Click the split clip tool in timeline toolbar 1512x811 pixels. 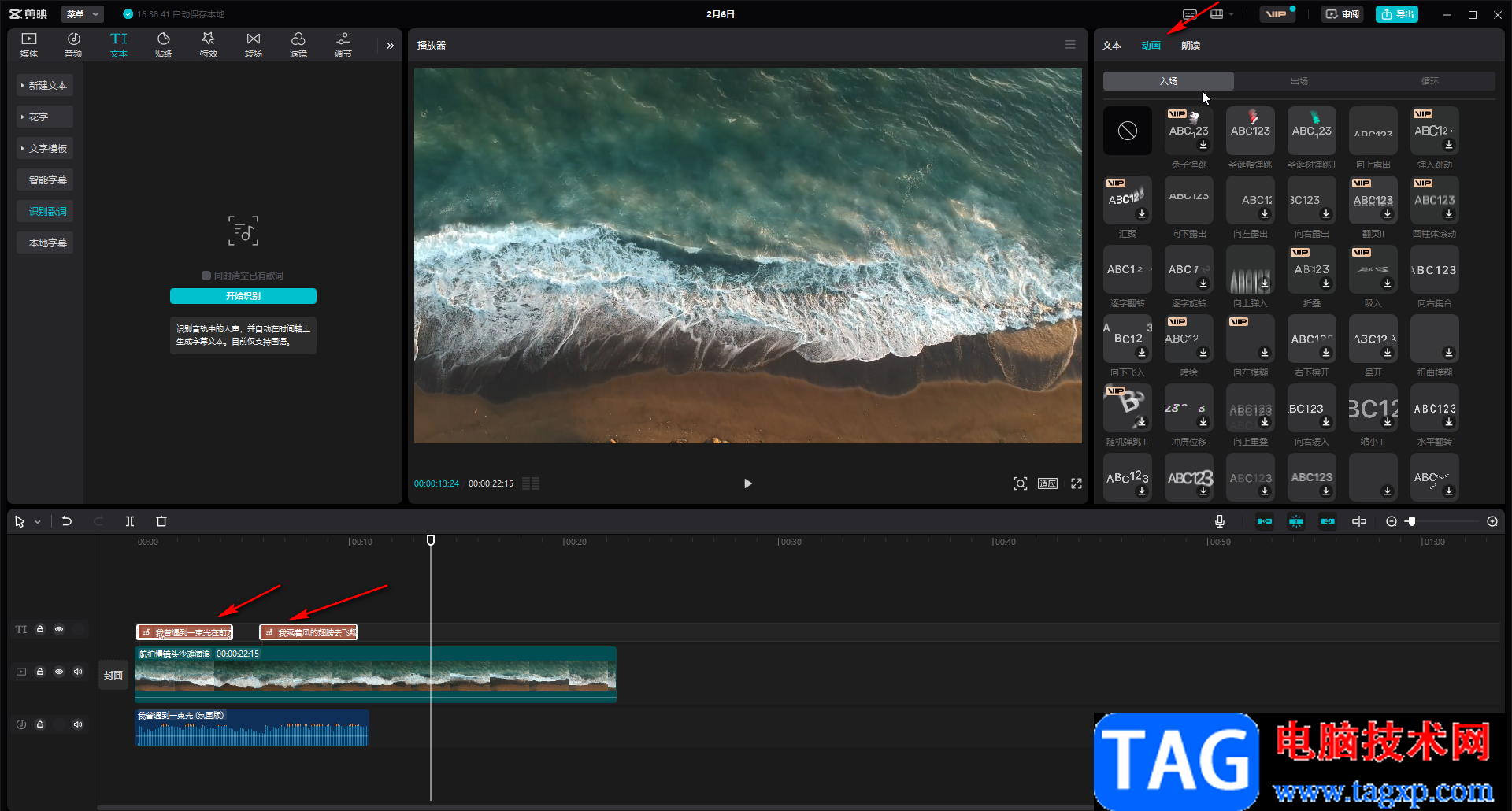(130, 521)
